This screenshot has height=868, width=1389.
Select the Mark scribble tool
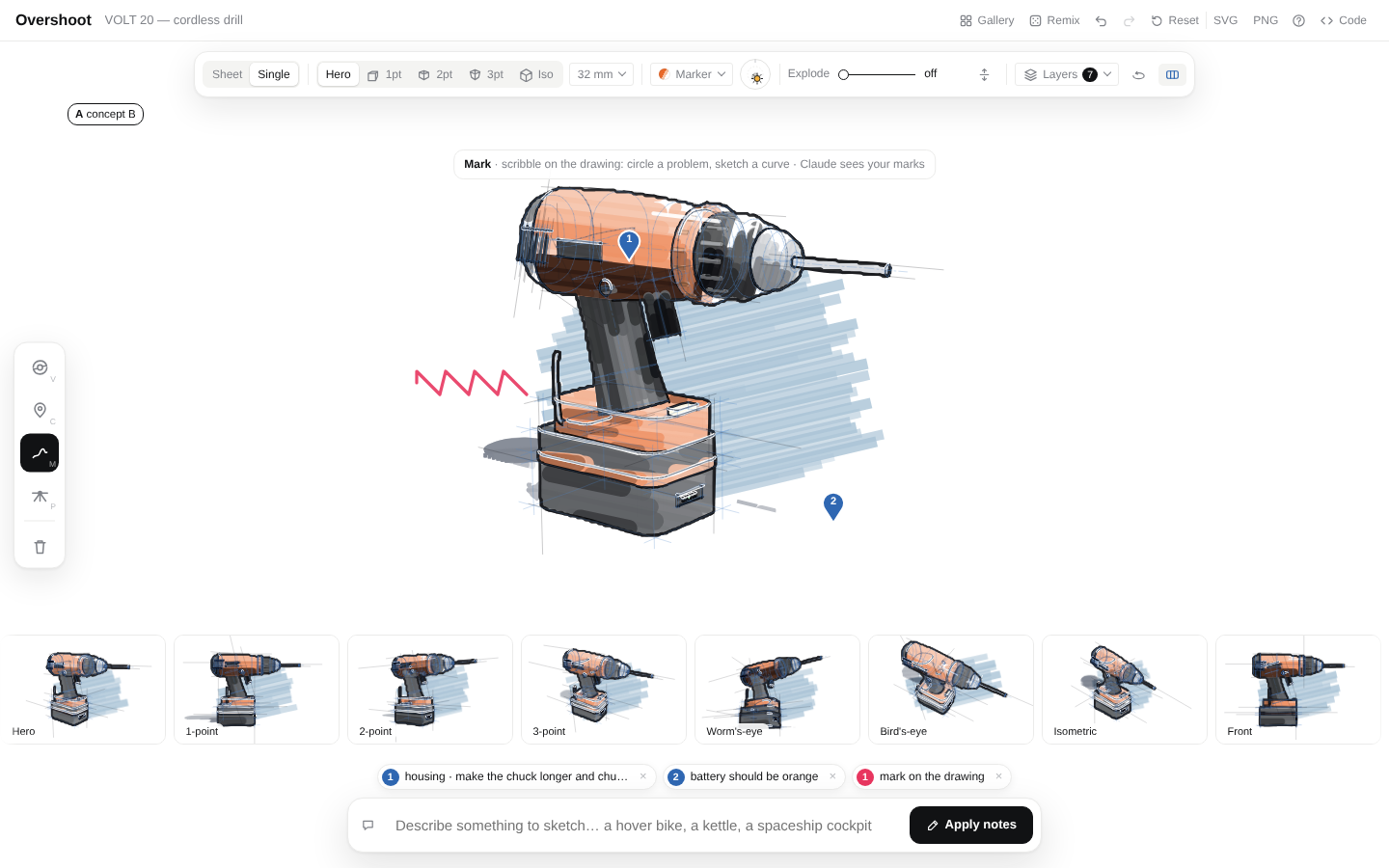(40, 452)
